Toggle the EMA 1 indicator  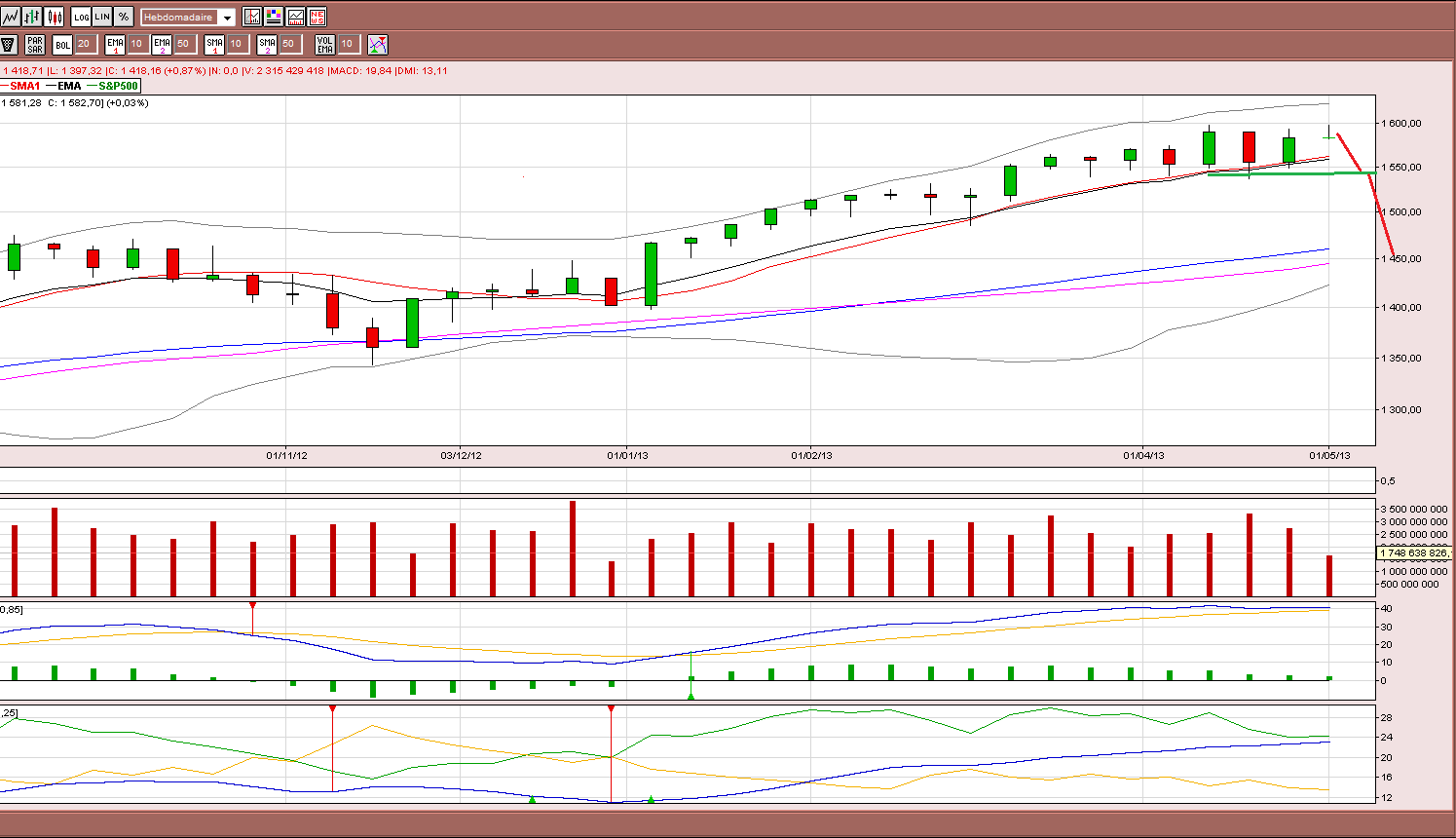[115, 44]
